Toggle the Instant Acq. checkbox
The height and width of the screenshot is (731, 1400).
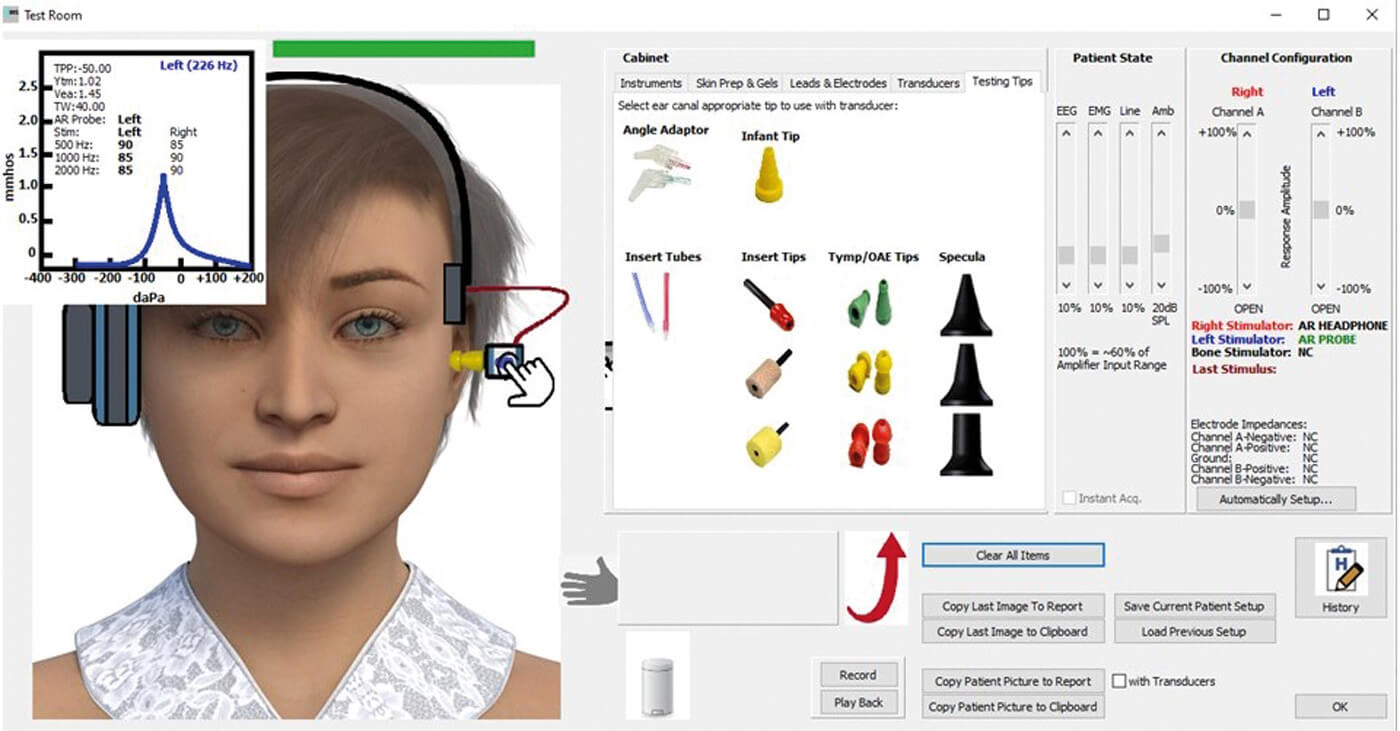coord(1071,498)
